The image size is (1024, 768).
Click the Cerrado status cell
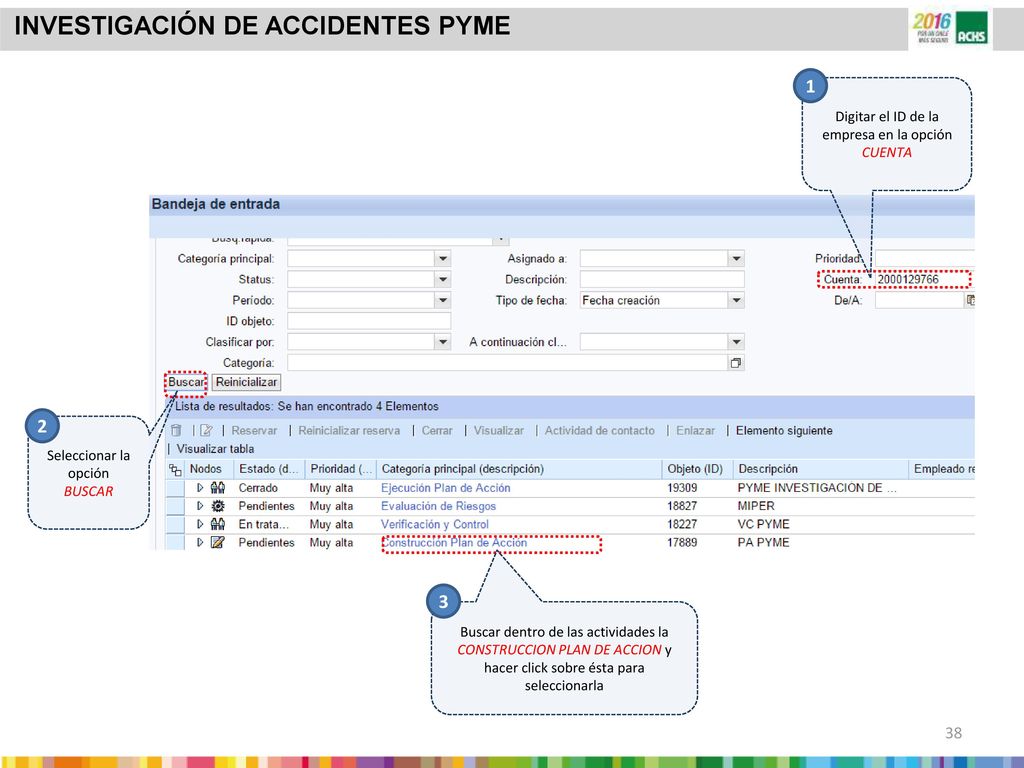click(x=258, y=488)
